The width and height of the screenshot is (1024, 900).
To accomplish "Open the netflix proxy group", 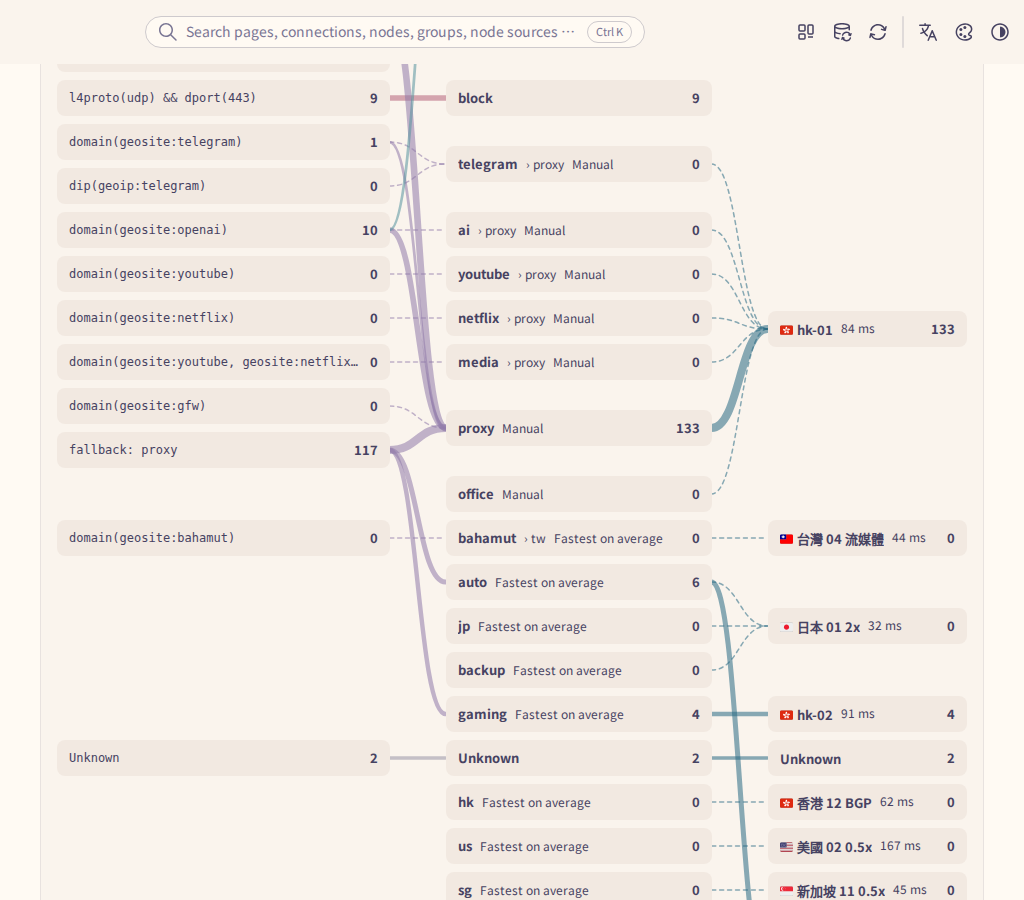I will coord(579,318).
